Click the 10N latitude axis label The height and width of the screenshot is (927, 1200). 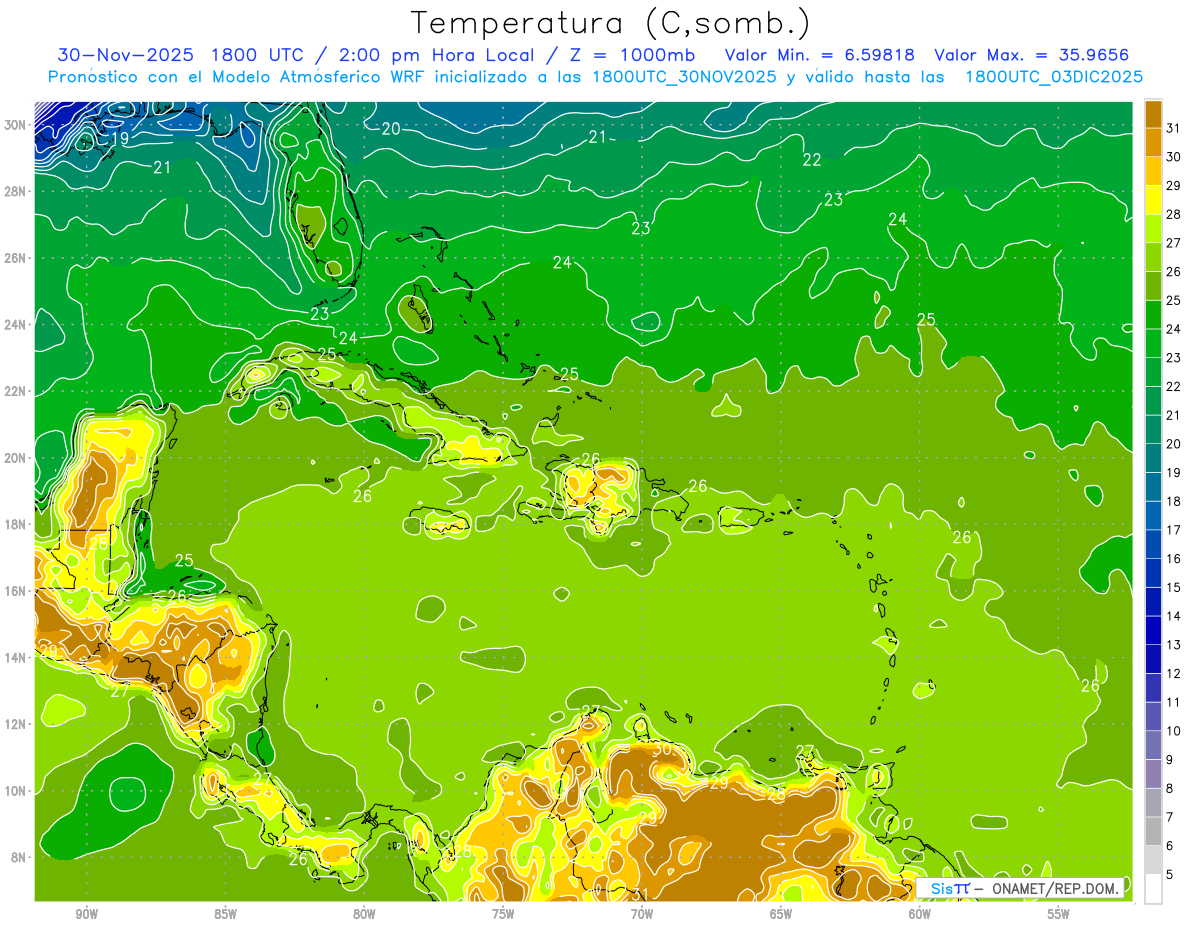[15, 791]
